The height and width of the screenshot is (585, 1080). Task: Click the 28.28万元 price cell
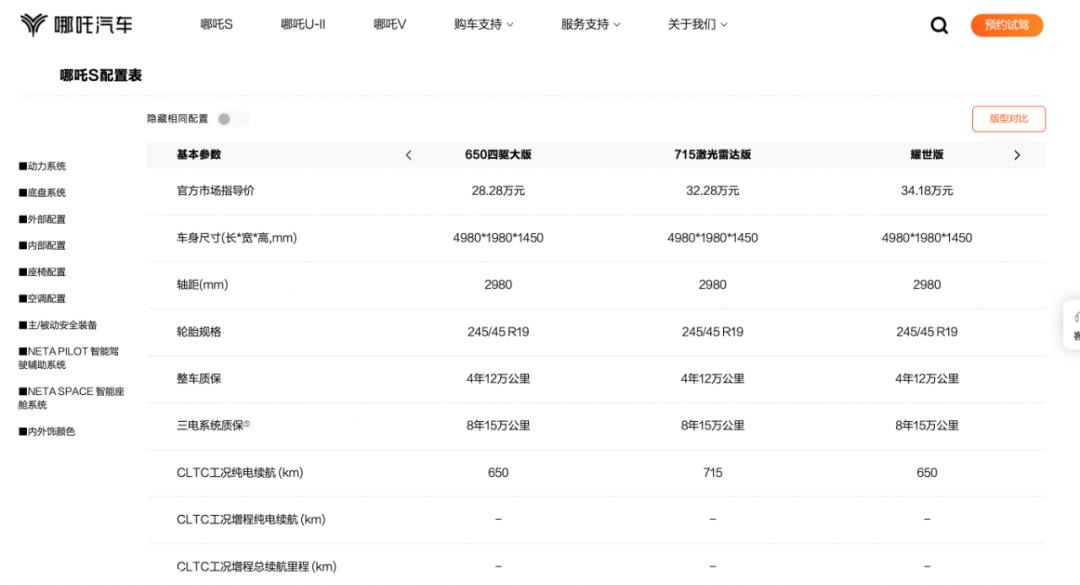pos(498,190)
